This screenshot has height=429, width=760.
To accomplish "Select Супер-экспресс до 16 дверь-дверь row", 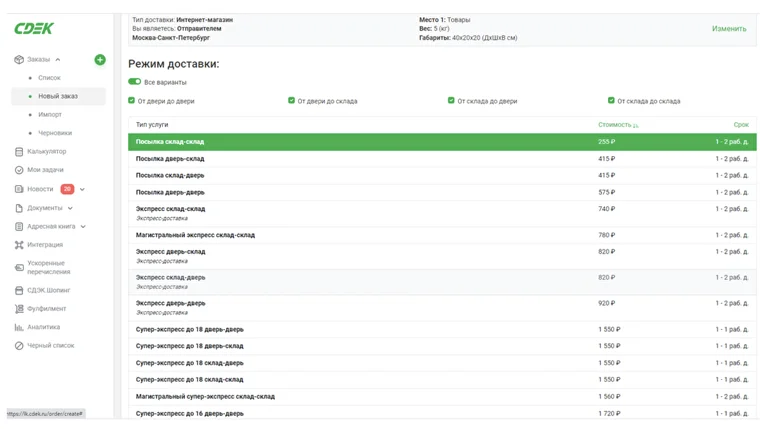I will [442, 413].
